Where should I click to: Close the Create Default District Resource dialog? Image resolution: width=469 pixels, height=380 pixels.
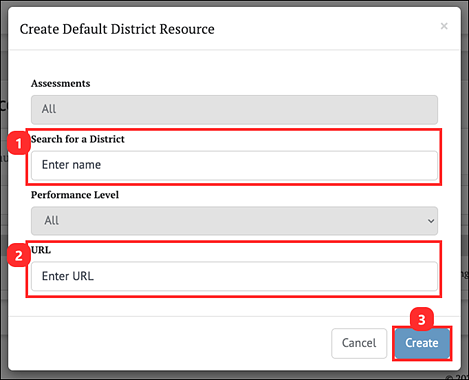pos(444,26)
